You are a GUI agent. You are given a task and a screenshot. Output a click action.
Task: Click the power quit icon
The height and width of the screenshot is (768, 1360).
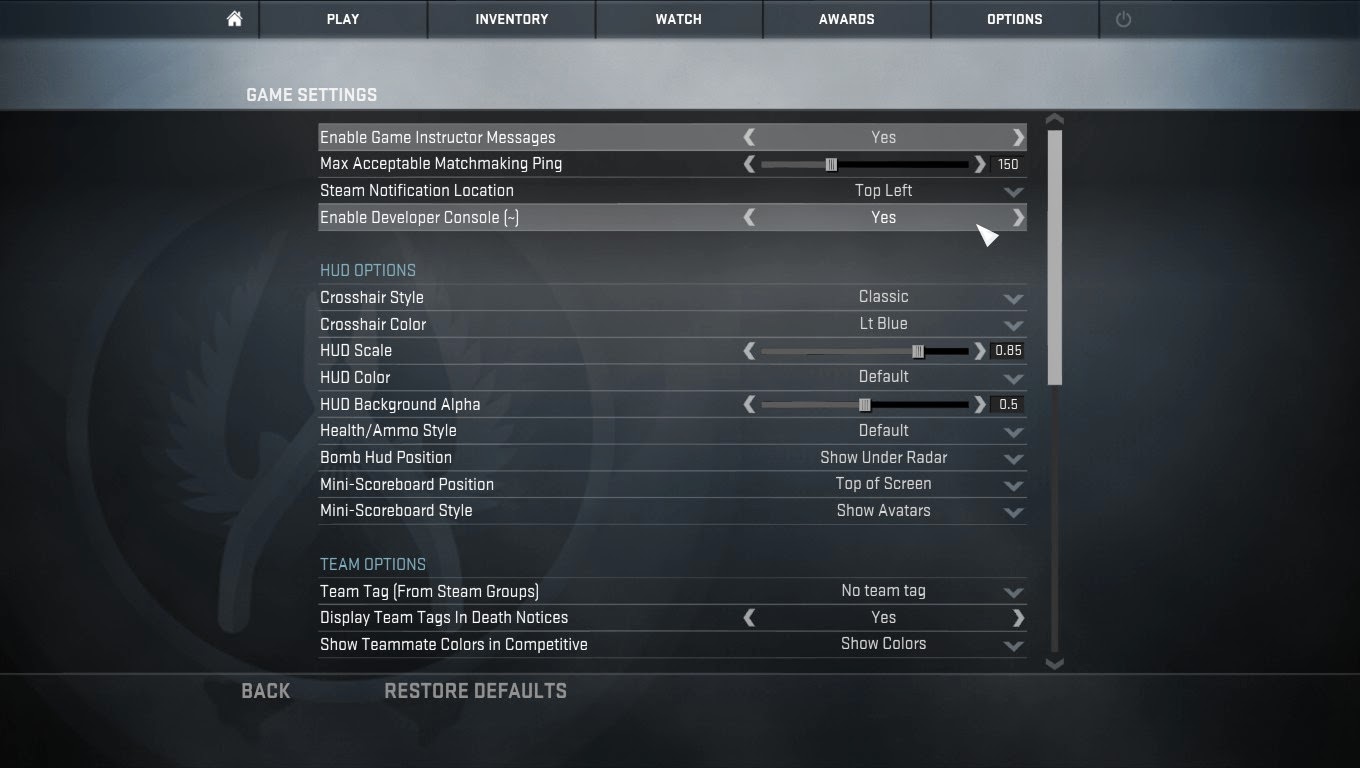coord(1123,19)
